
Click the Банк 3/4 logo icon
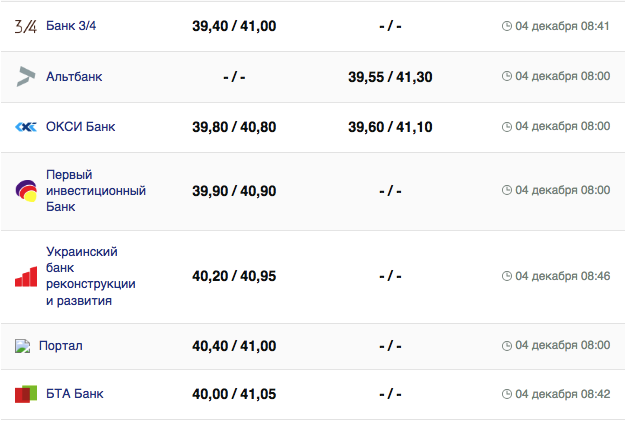coord(26,26)
